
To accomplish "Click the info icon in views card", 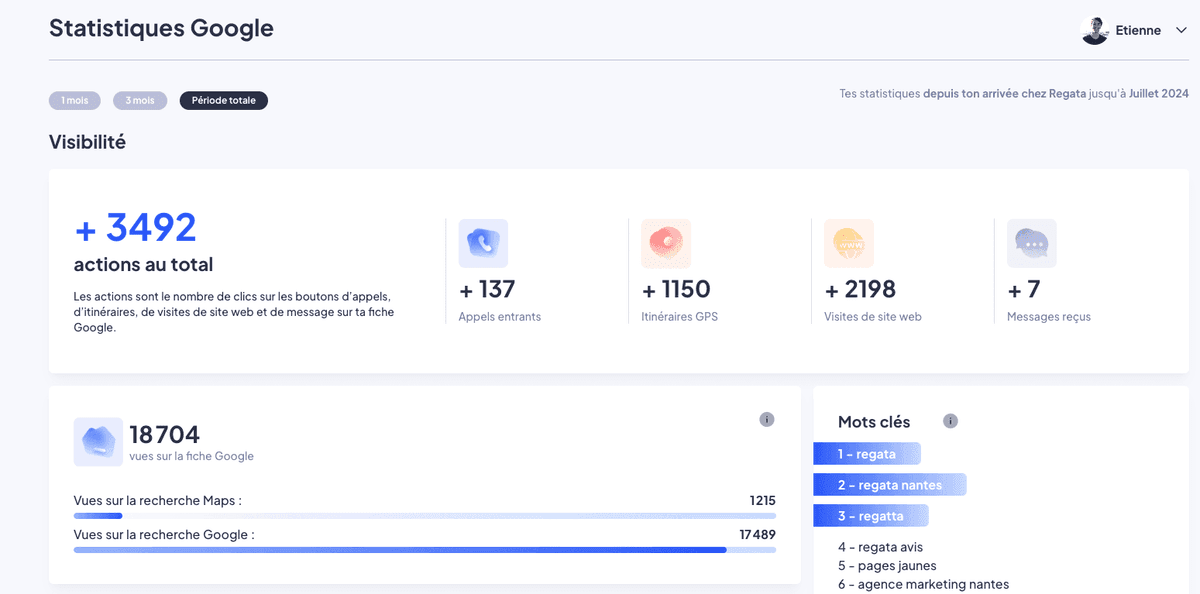I will coord(767,420).
